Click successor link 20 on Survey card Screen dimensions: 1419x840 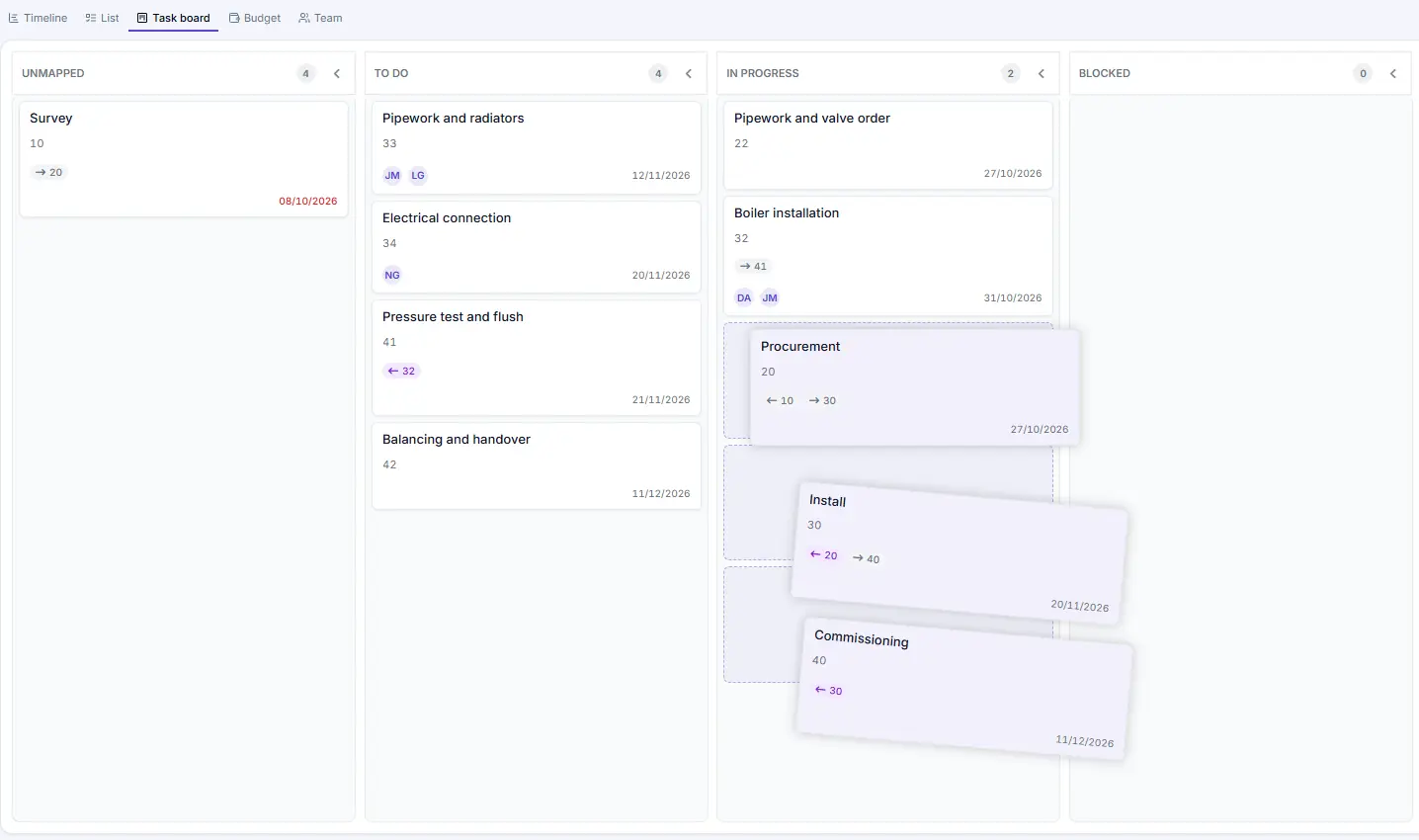coord(48,172)
